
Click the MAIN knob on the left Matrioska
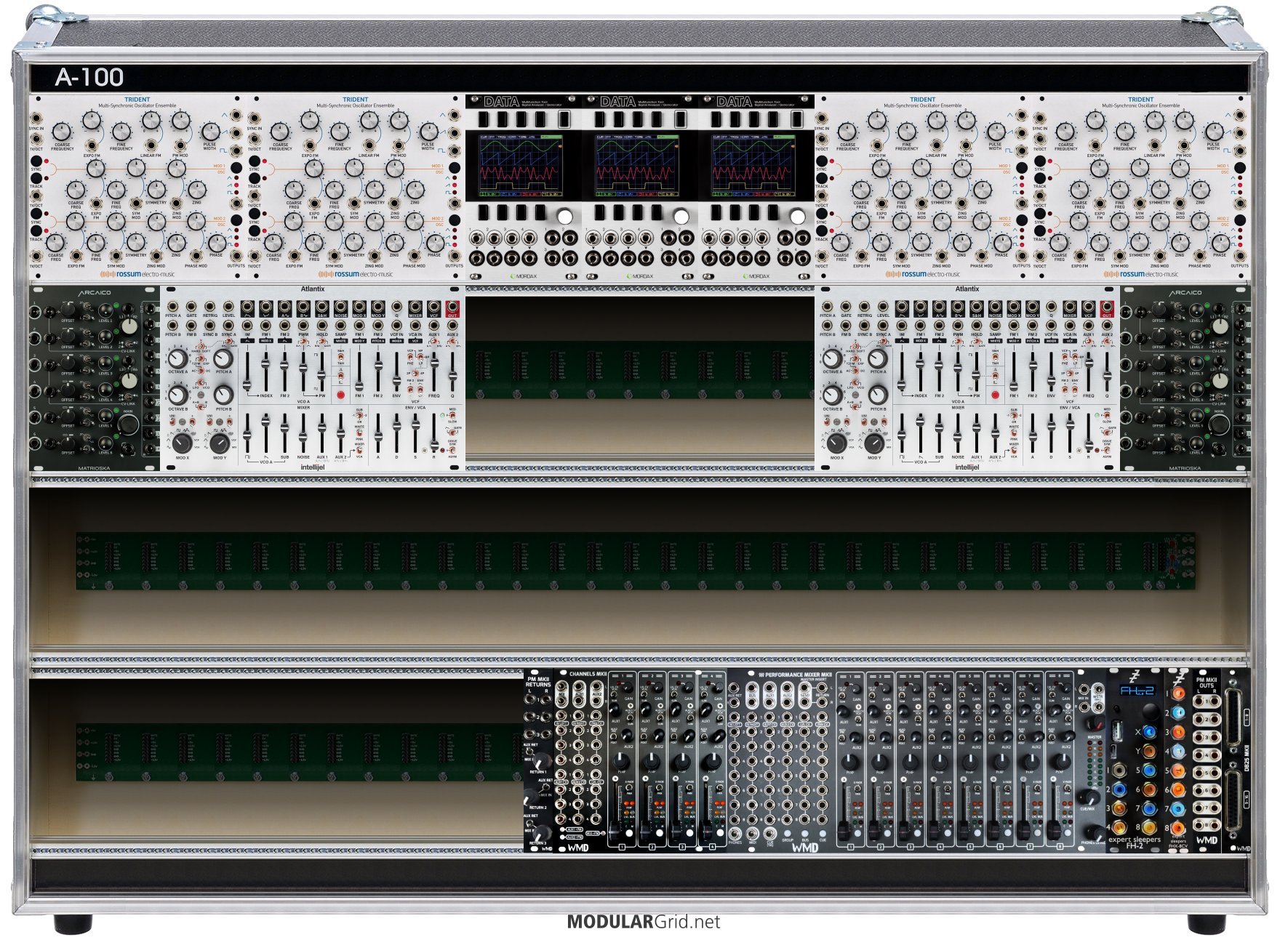pos(128,425)
